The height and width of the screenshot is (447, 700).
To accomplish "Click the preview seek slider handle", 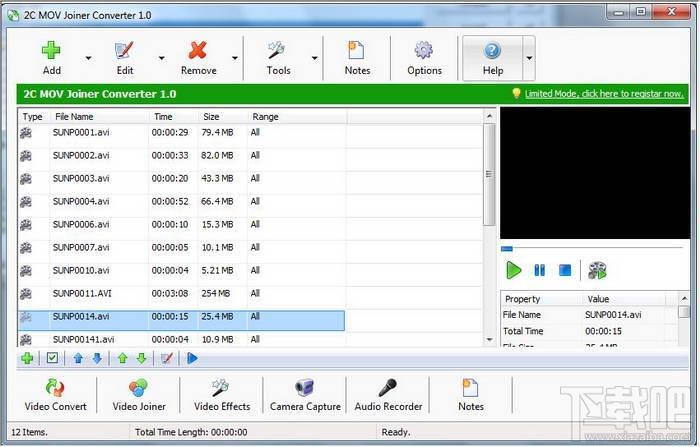I will pyautogui.click(x=507, y=249).
